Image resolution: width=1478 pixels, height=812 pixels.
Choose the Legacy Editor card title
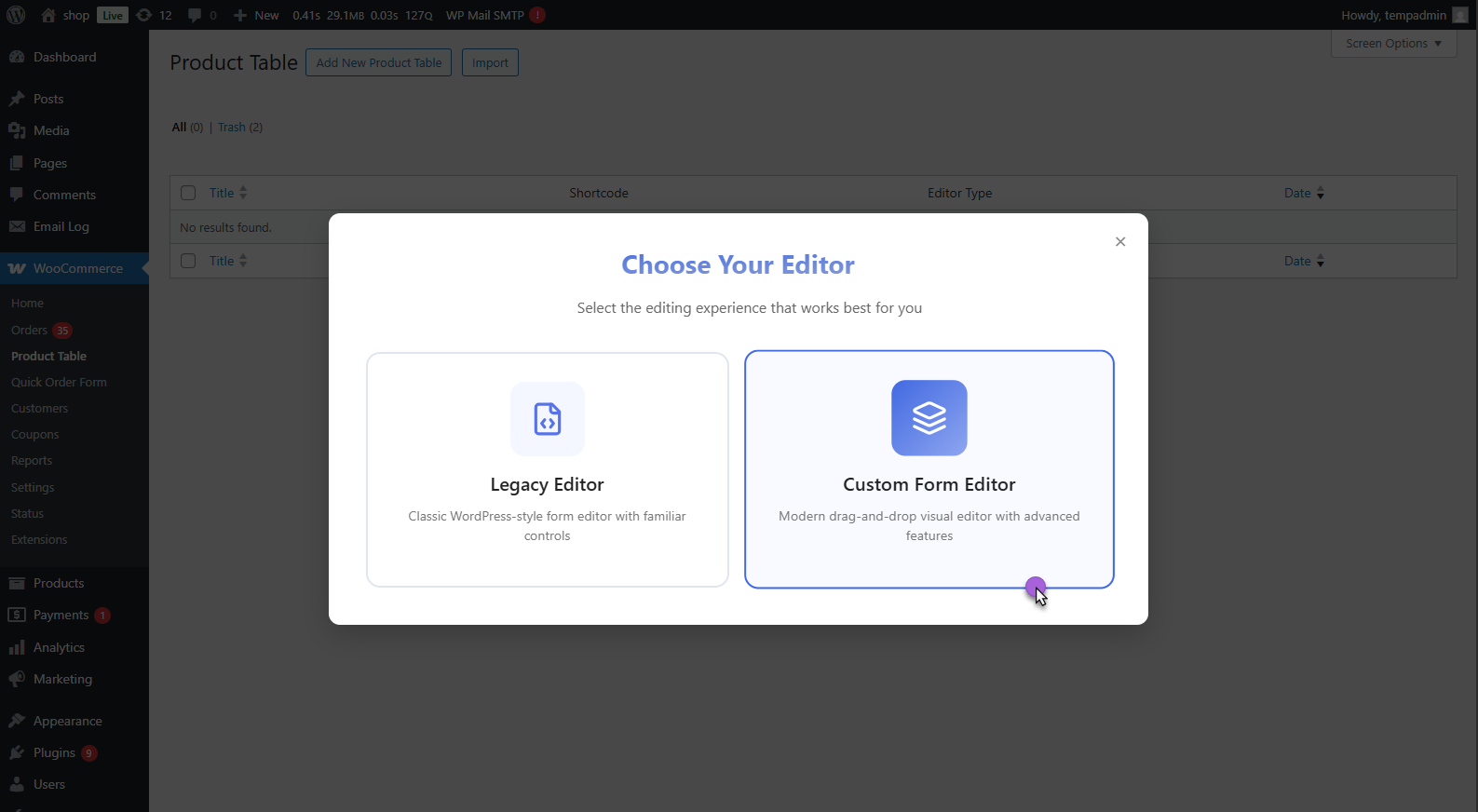coord(547,484)
